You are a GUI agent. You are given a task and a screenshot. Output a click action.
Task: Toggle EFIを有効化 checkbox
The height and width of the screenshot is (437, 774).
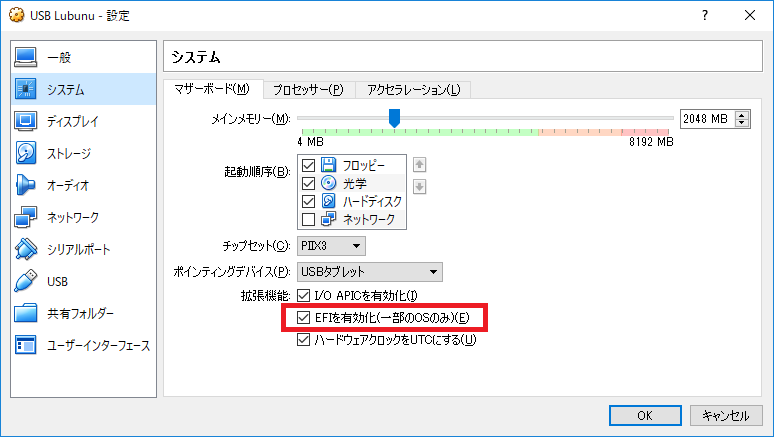[x=303, y=318]
